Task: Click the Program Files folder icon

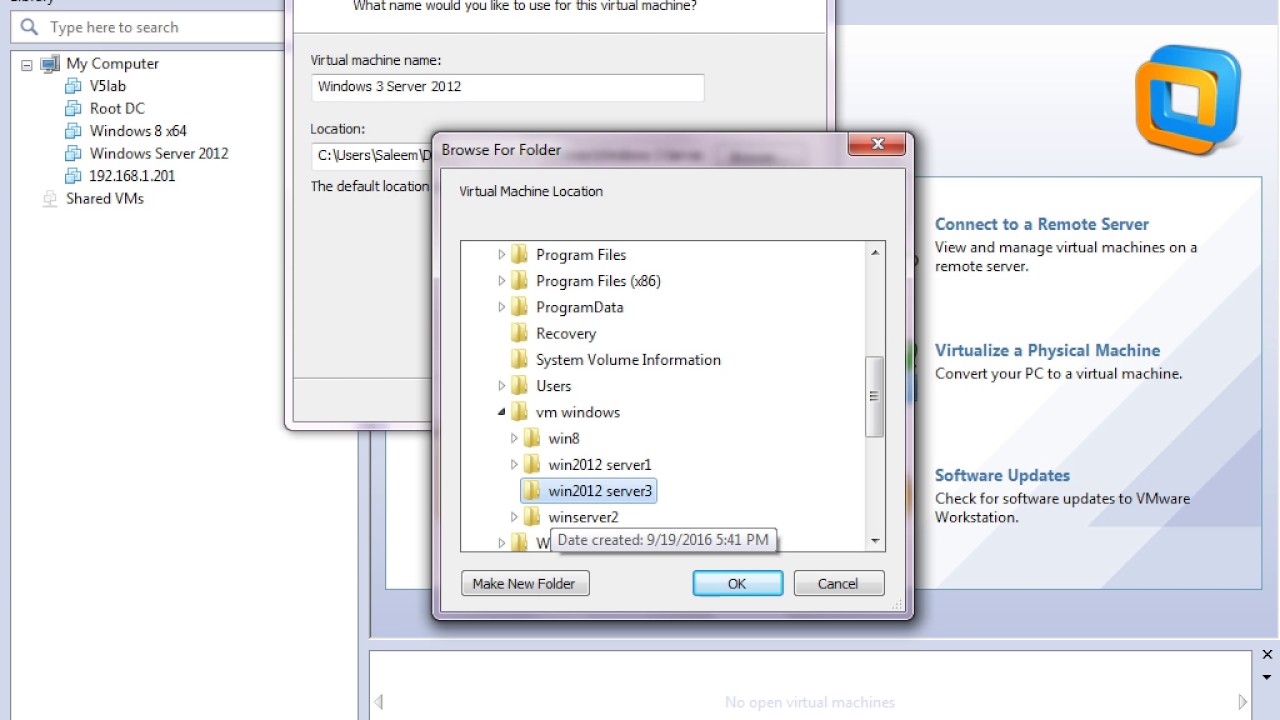Action: 519,254
